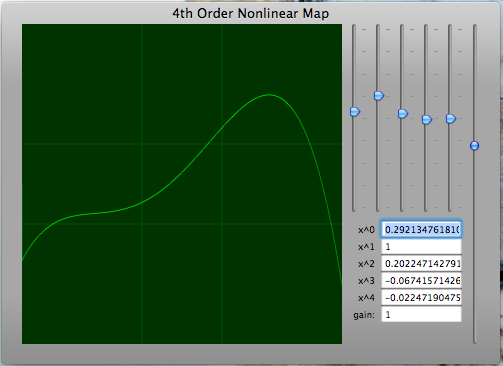Click the x^3 field showing -0.06741571426

point(421,281)
